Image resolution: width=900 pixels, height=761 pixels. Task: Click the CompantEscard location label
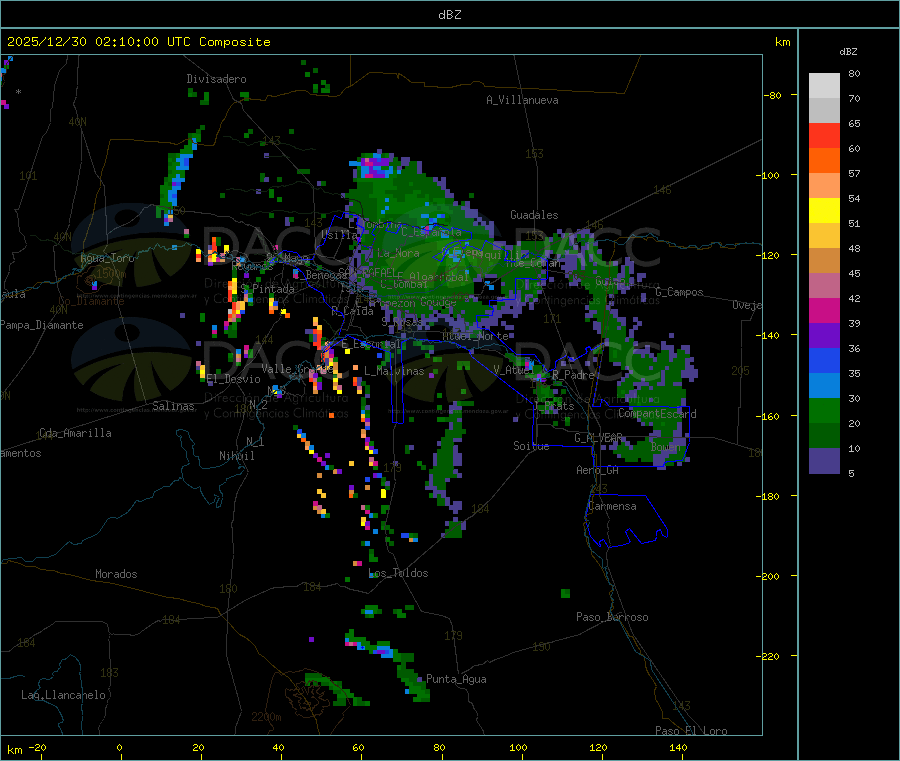coord(657,414)
